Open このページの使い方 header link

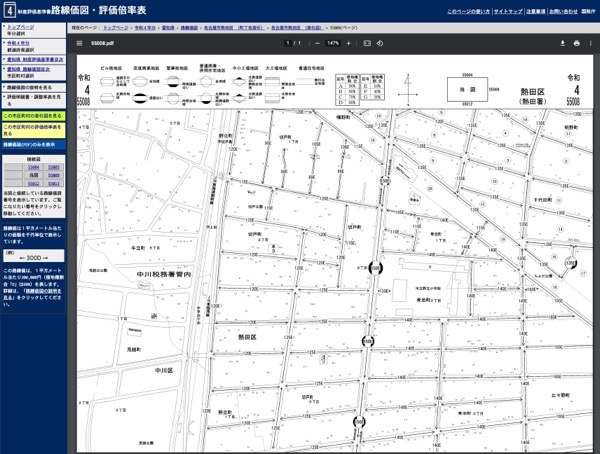click(468, 11)
